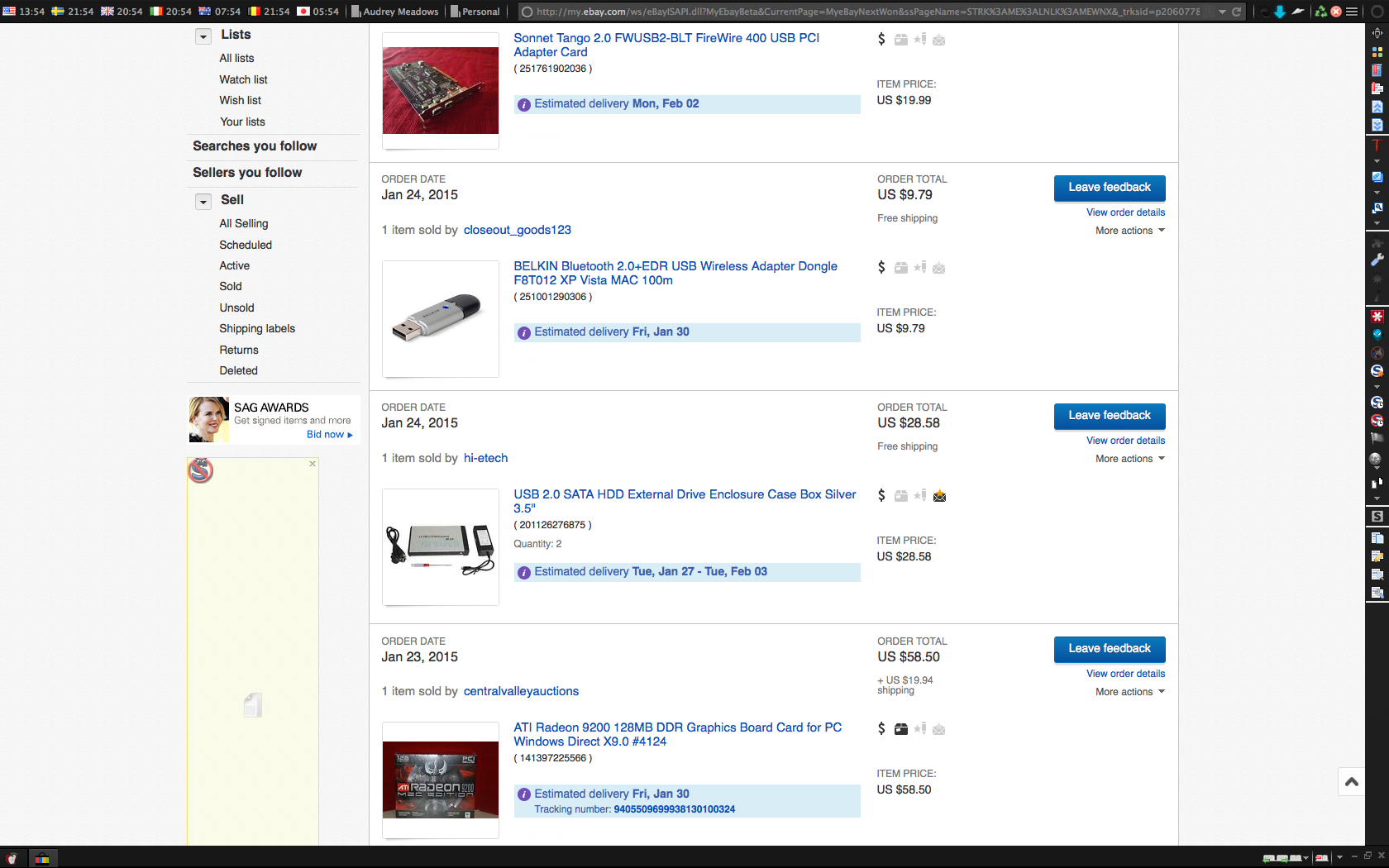This screenshot has height=868, width=1389.
Task: Click the paid dollar icon for Sonnet Tango
Action: pos(881,39)
